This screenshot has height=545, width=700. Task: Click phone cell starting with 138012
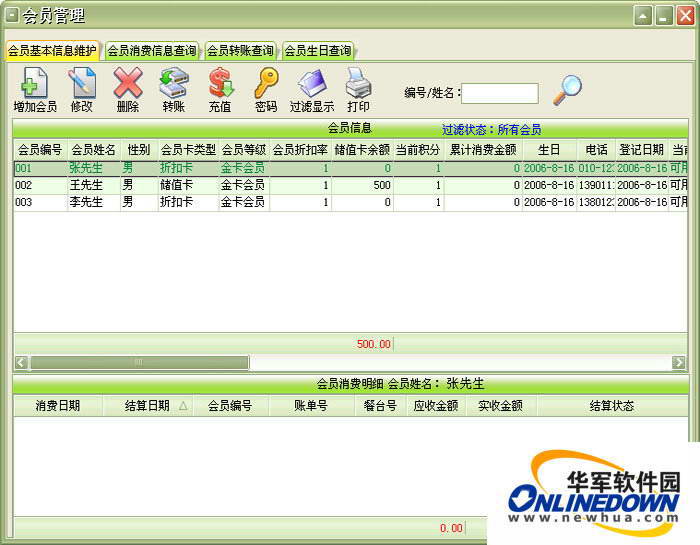point(596,202)
